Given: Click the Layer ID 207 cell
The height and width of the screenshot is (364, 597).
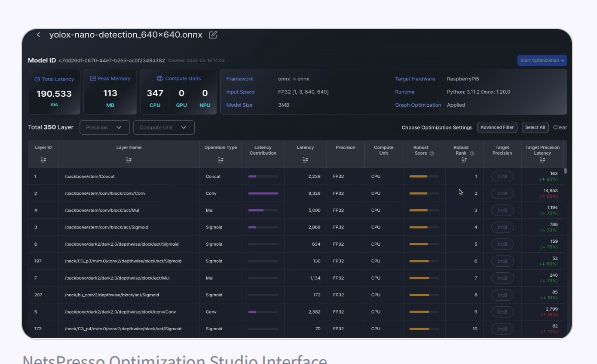Looking at the screenshot, I should click(38, 295).
